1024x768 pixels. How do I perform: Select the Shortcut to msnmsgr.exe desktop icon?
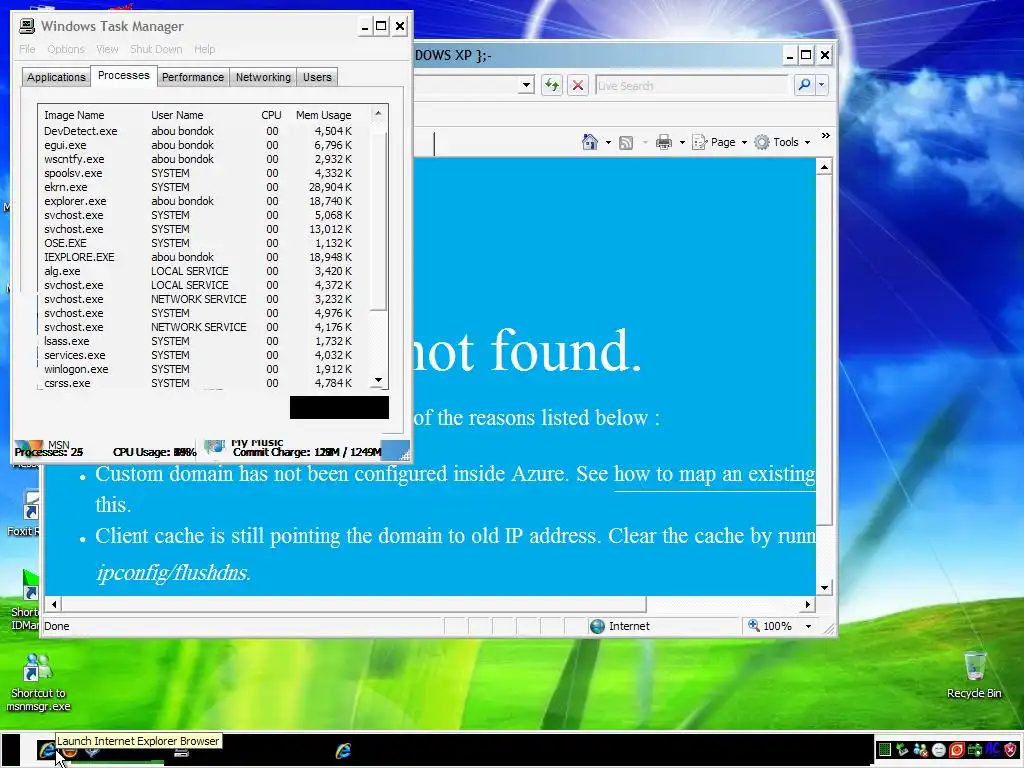point(38,682)
